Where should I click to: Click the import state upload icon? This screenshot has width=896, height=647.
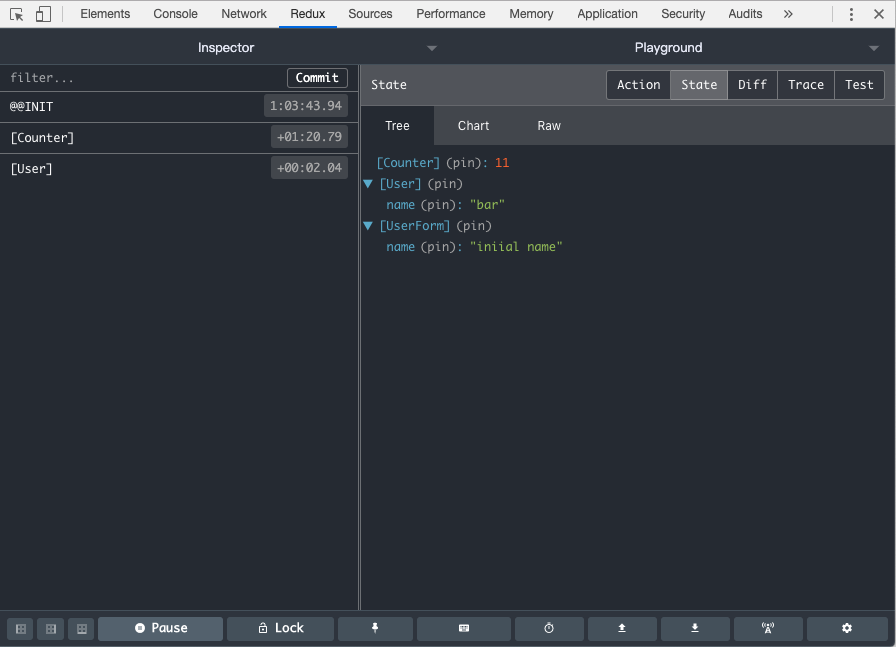pos(622,628)
